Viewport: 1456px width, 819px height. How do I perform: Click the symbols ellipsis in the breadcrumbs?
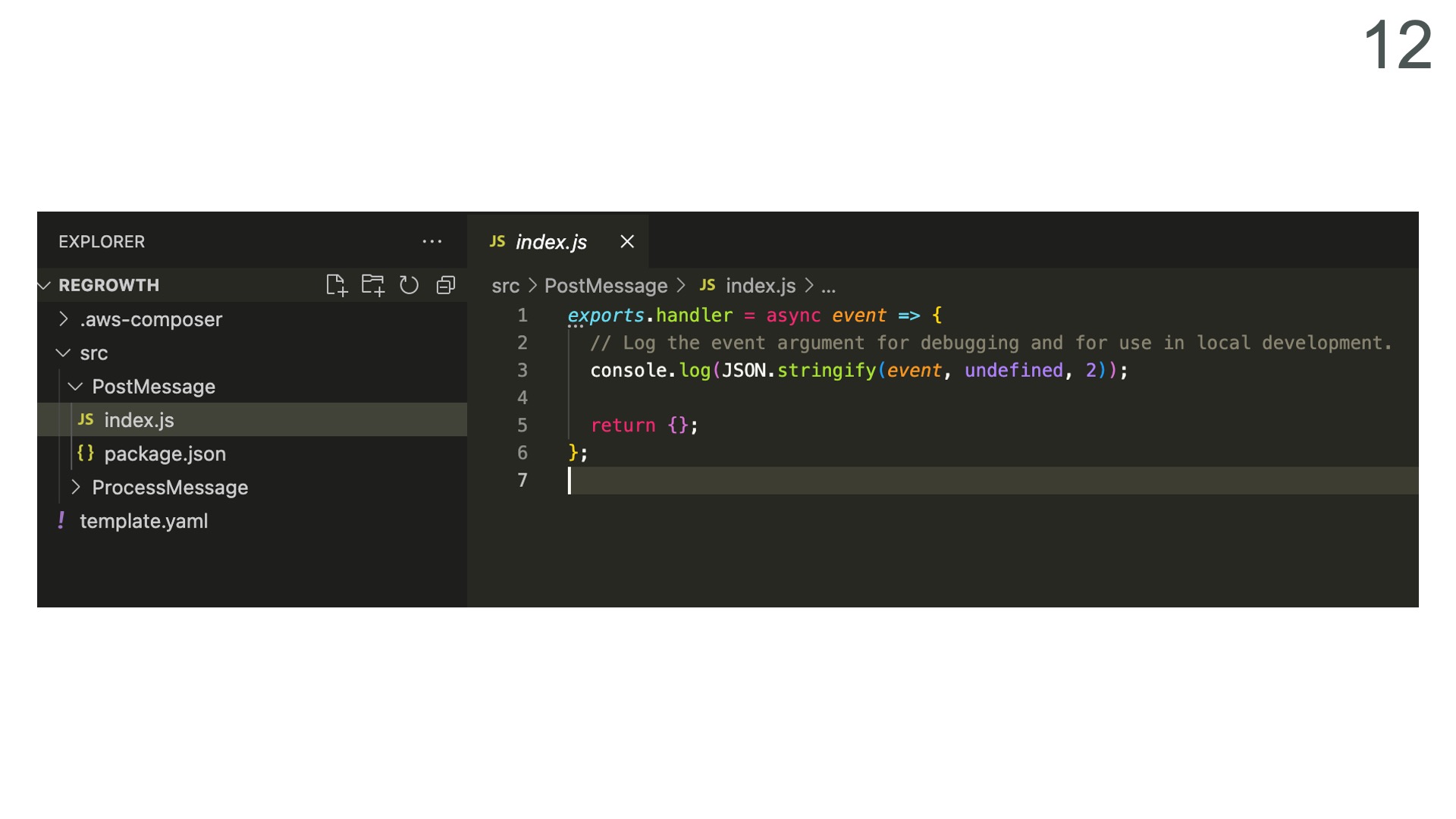coord(827,286)
